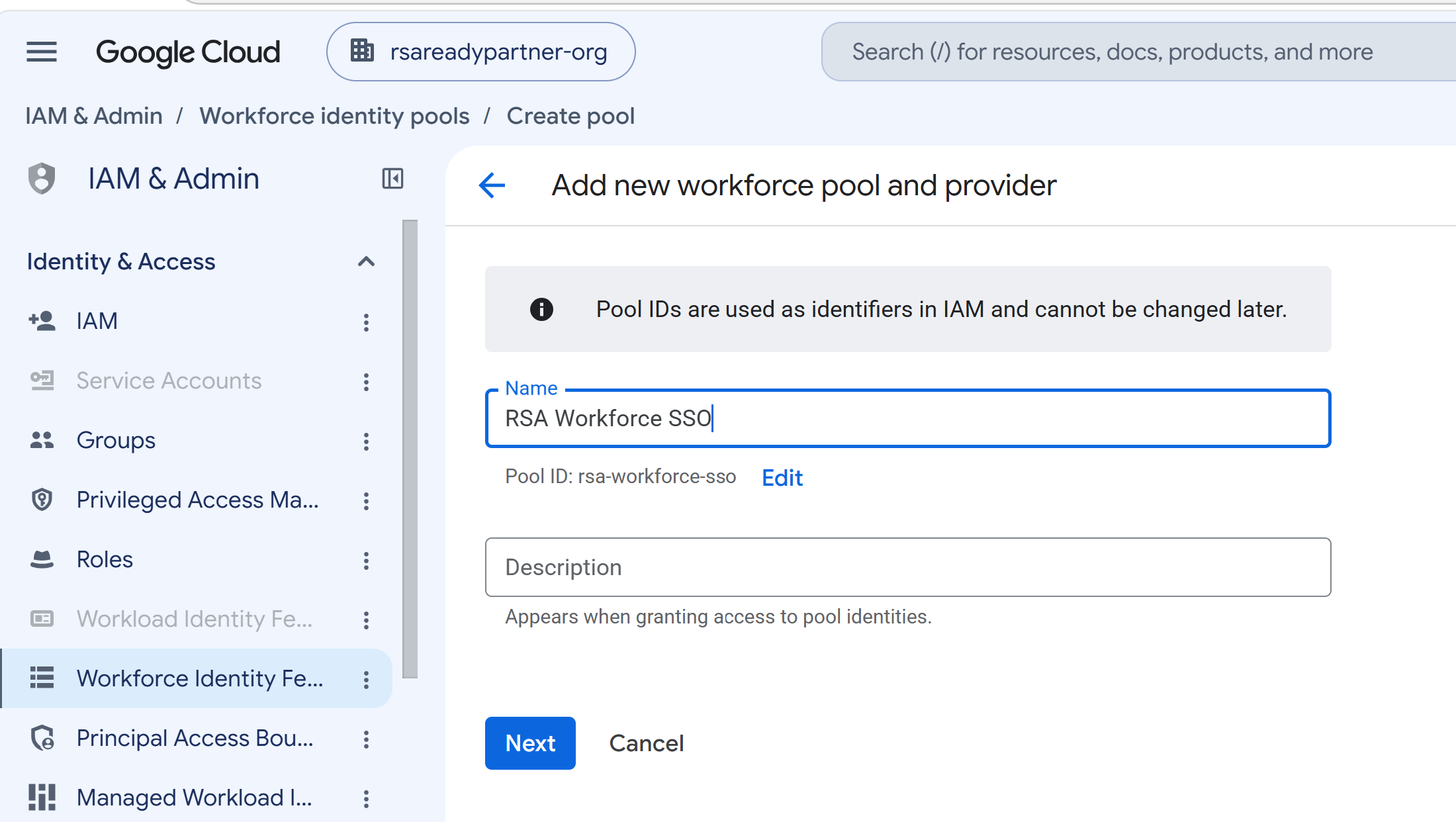Screen dimensions: 1456x822
Task: Click the info icon in notice
Action: [x=541, y=309]
